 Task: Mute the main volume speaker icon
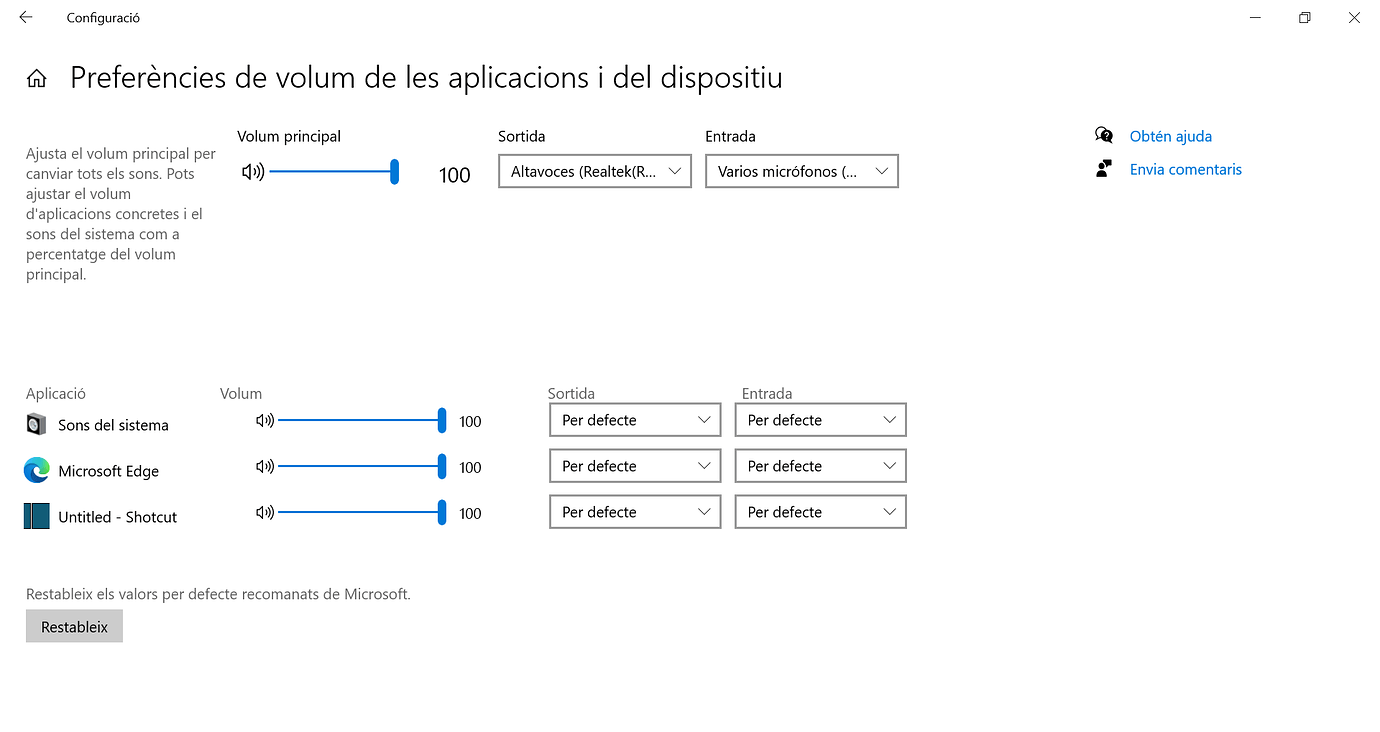(x=253, y=172)
